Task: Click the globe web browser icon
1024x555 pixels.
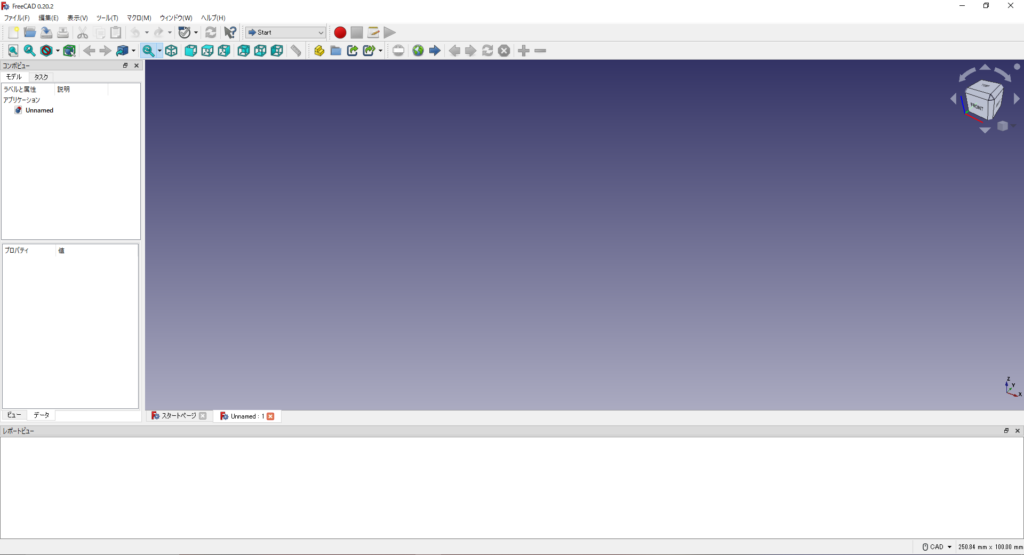Action: click(418, 50)
